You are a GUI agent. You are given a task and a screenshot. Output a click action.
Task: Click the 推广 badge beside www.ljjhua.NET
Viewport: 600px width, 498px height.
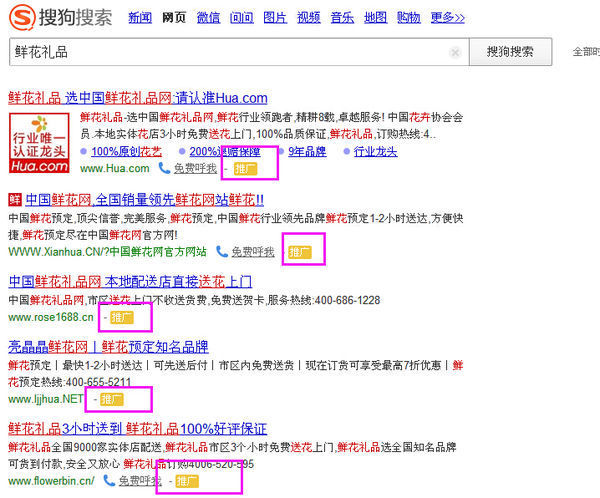click(x=112, y=399)
